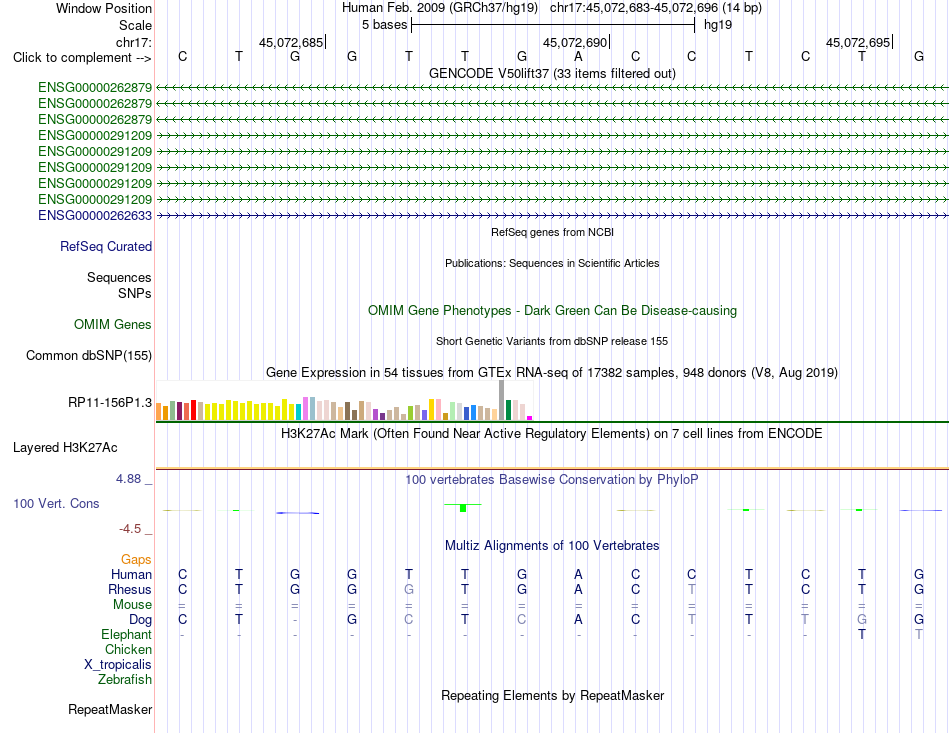The image size is (950, 733).
Task: Select the Scale track label
Action: [135, 25]
